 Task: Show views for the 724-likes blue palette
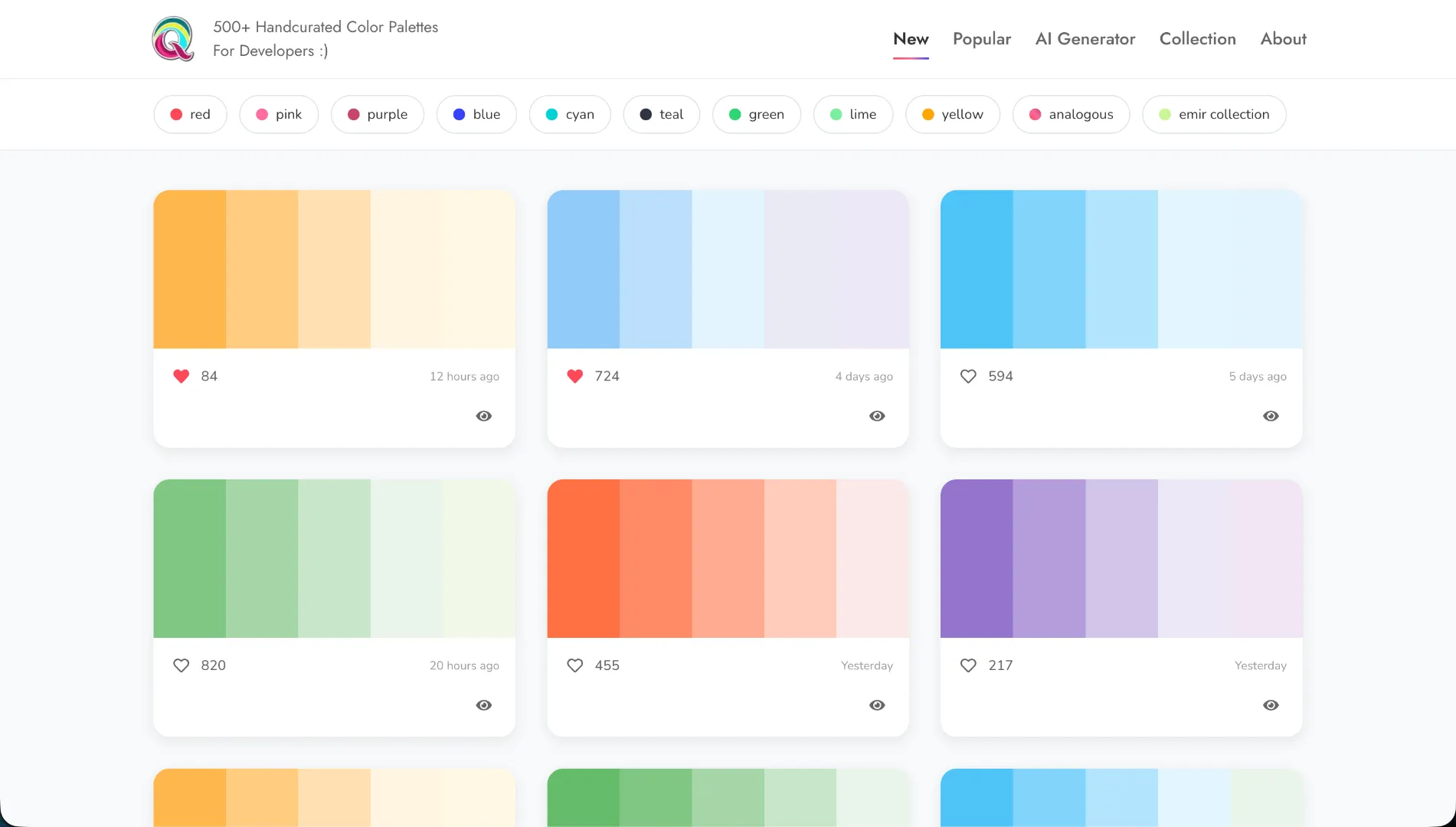point(877,416)
